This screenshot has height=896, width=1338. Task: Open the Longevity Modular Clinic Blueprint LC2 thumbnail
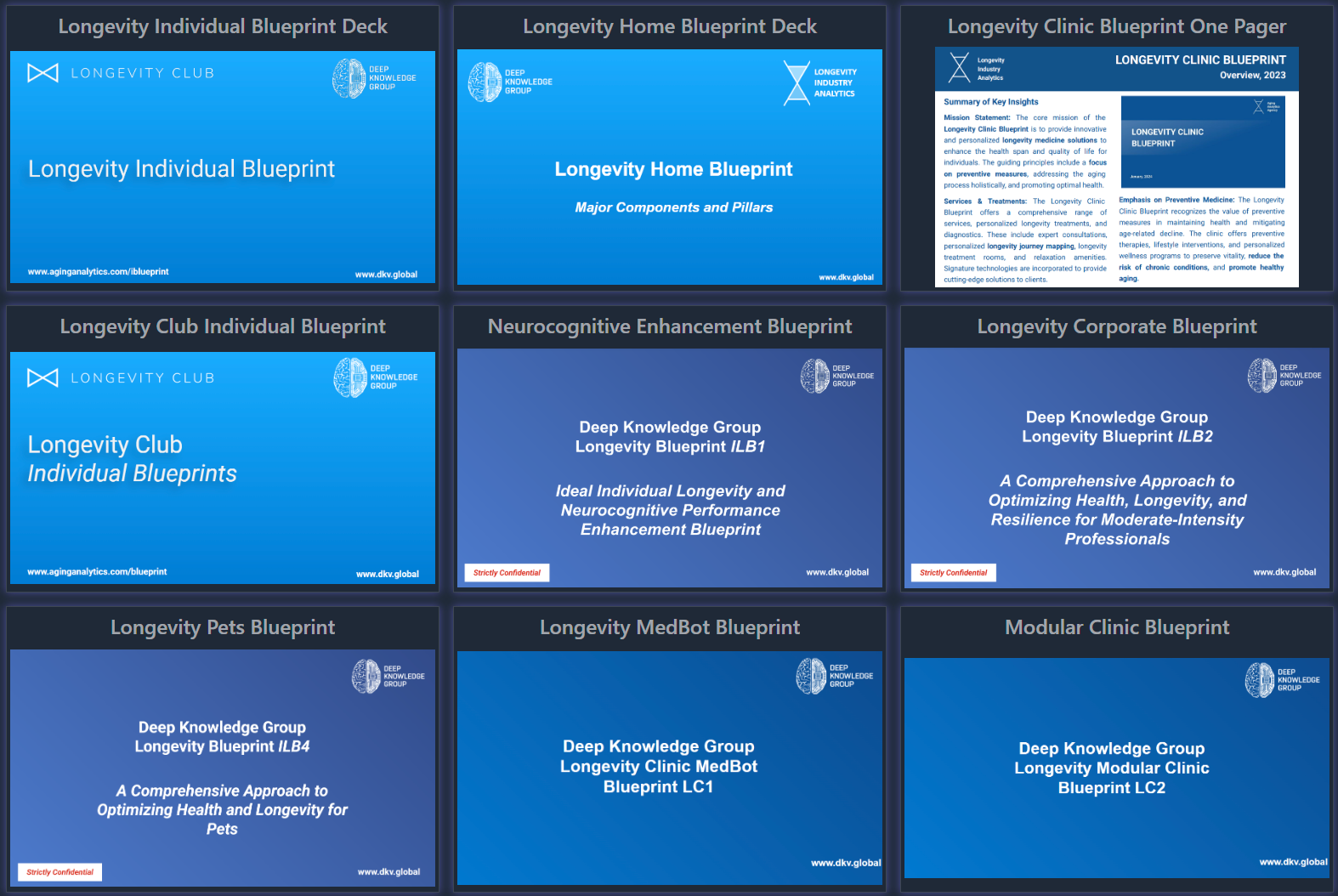click(1116, 767)
